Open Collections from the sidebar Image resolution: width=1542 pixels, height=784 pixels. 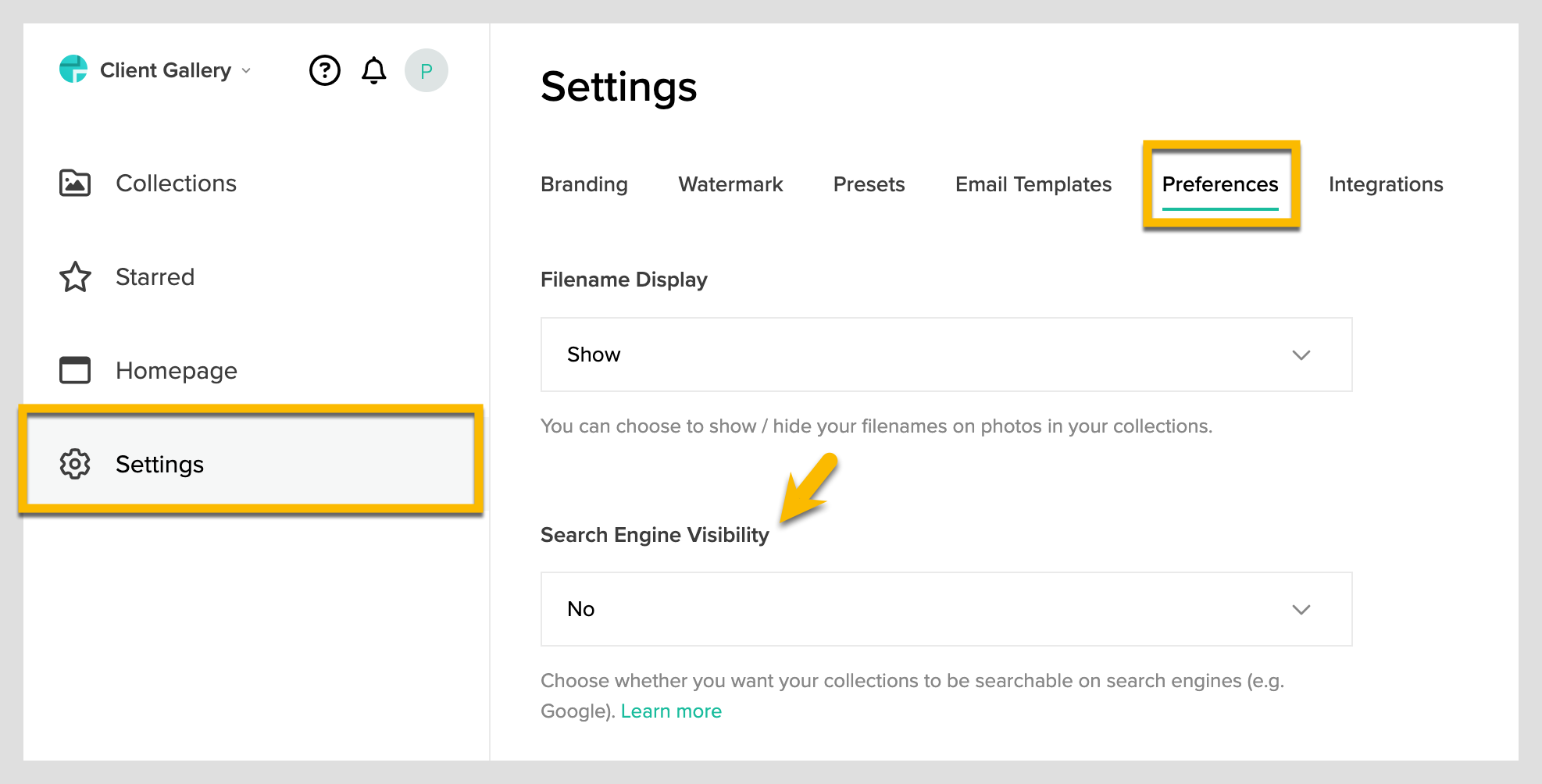pyautogui.click(x=176, y=183)
